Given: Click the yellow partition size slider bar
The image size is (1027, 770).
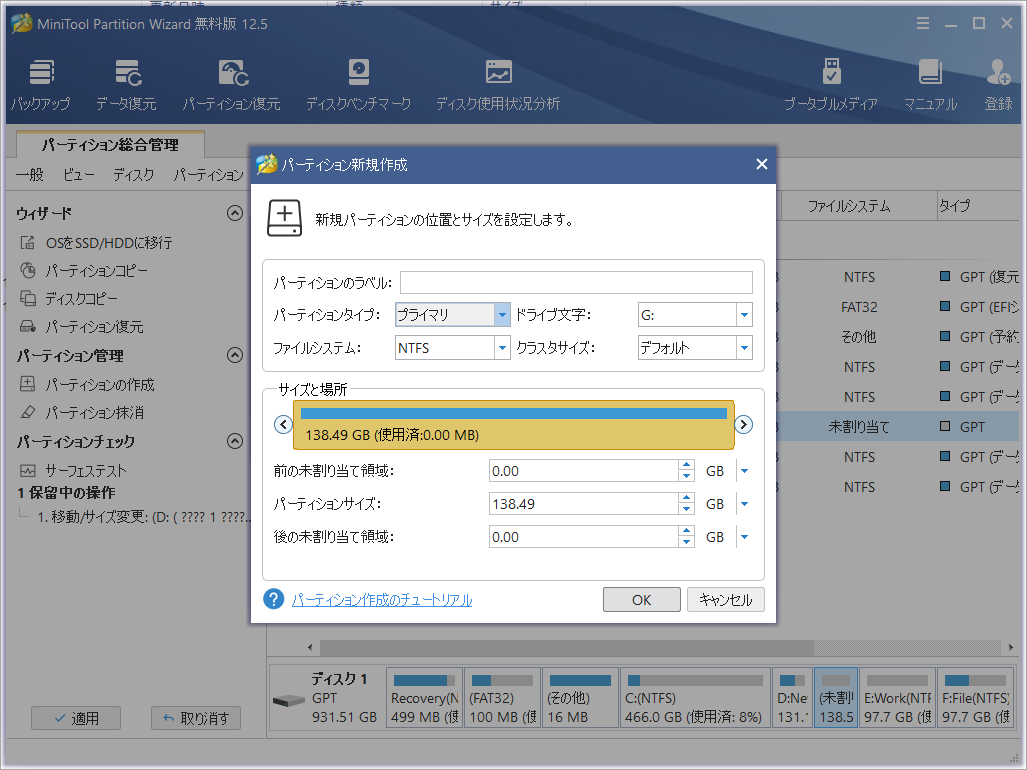Looking at the screenshot, I should (513, 425).
